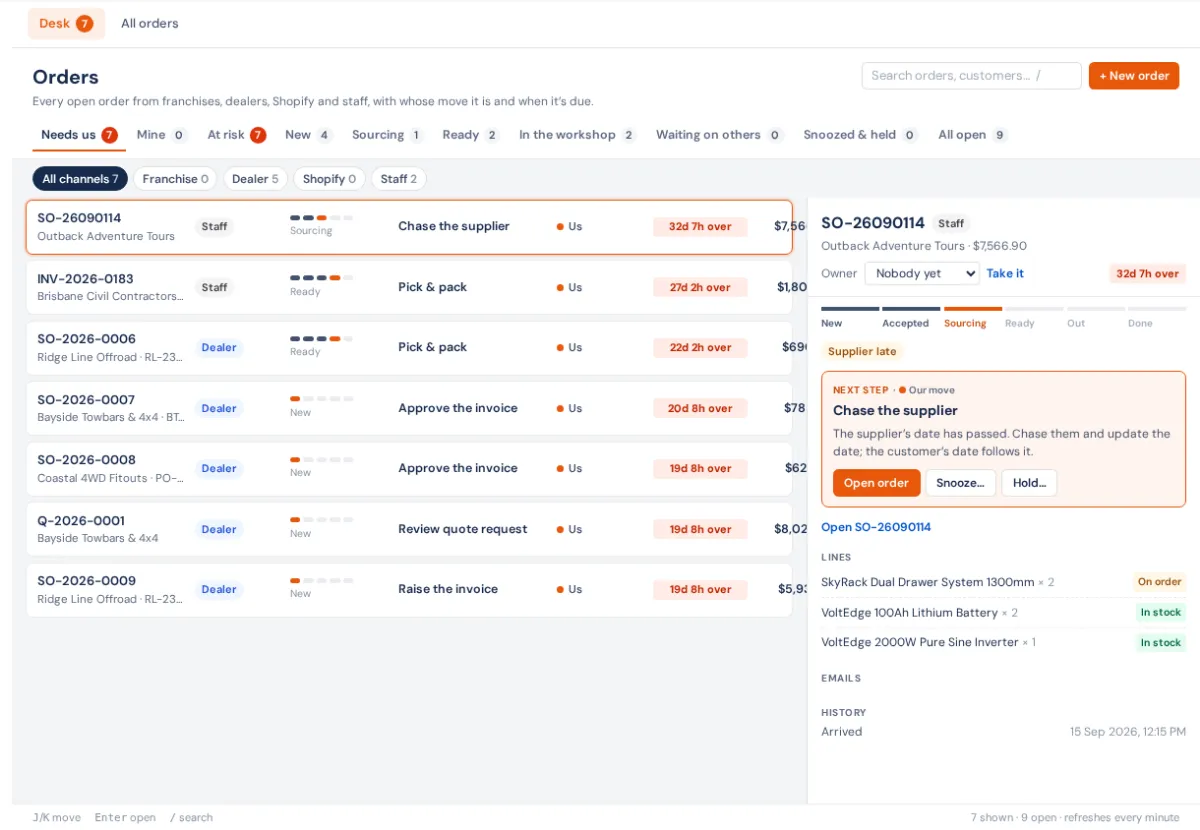Screen dimensions: 1200x830
Task: Click Review quote request action text
Action: [x=462, y=529]
